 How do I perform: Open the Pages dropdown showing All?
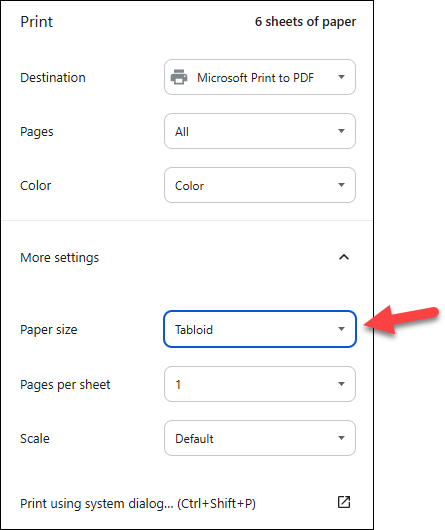point(260,131)
